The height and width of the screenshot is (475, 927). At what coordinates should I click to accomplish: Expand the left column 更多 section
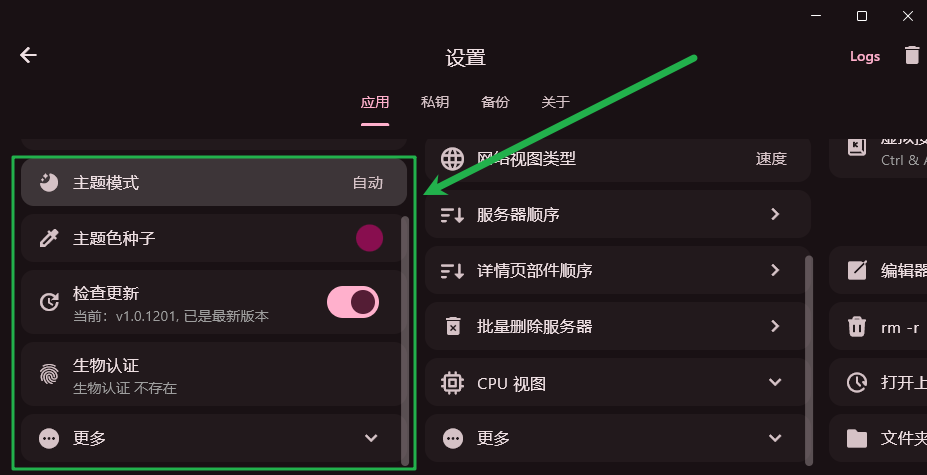click(371, 438)
